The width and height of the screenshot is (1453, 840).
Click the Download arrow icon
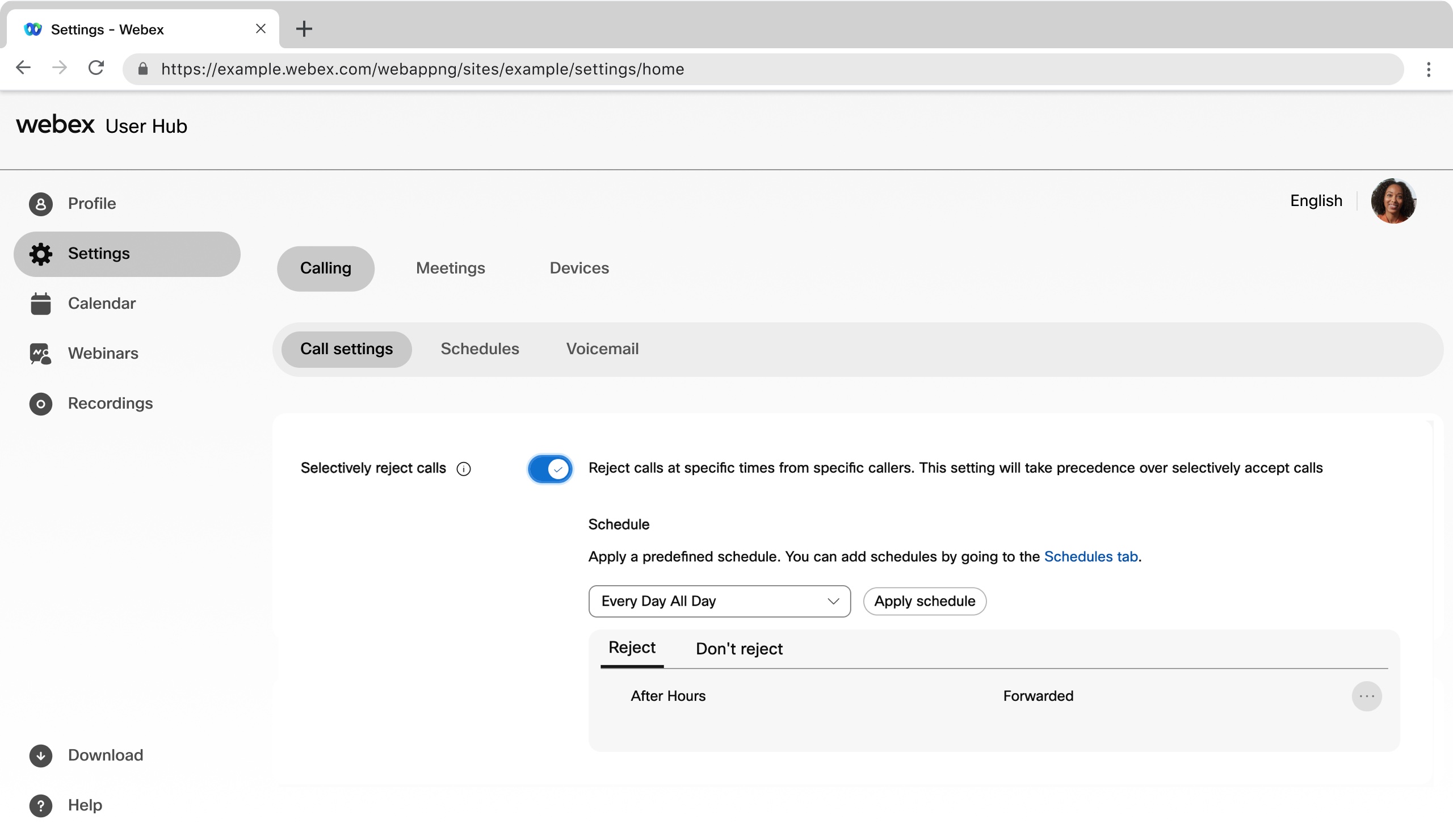click(x=40, y=756)
